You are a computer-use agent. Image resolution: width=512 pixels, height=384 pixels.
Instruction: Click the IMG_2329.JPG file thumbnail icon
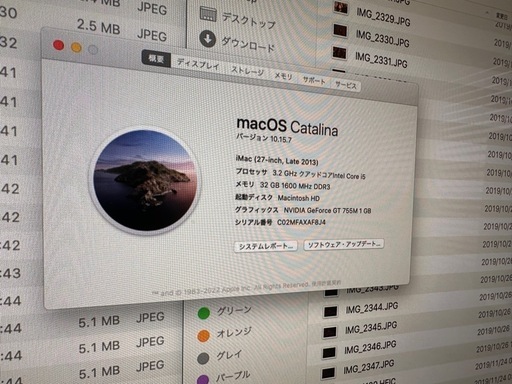[x=341, y=7]
